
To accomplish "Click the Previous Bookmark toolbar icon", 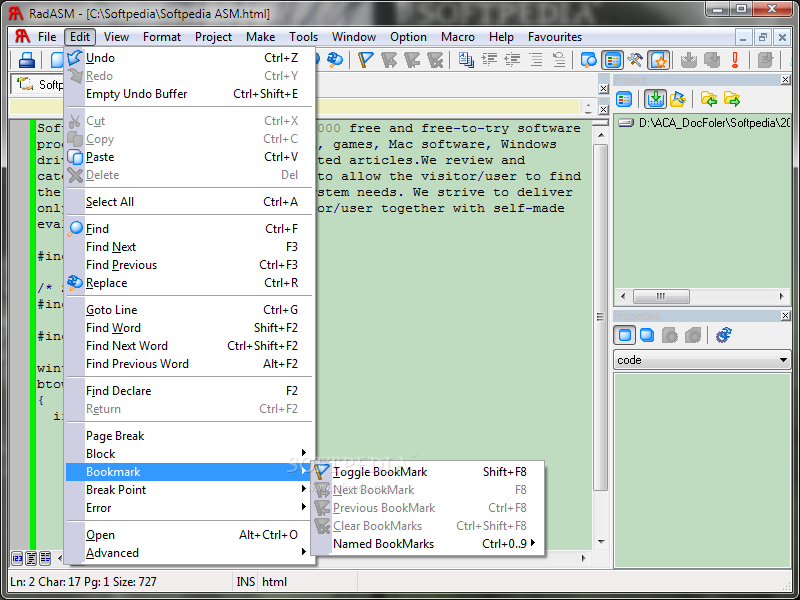I will (x=412, y=60).
